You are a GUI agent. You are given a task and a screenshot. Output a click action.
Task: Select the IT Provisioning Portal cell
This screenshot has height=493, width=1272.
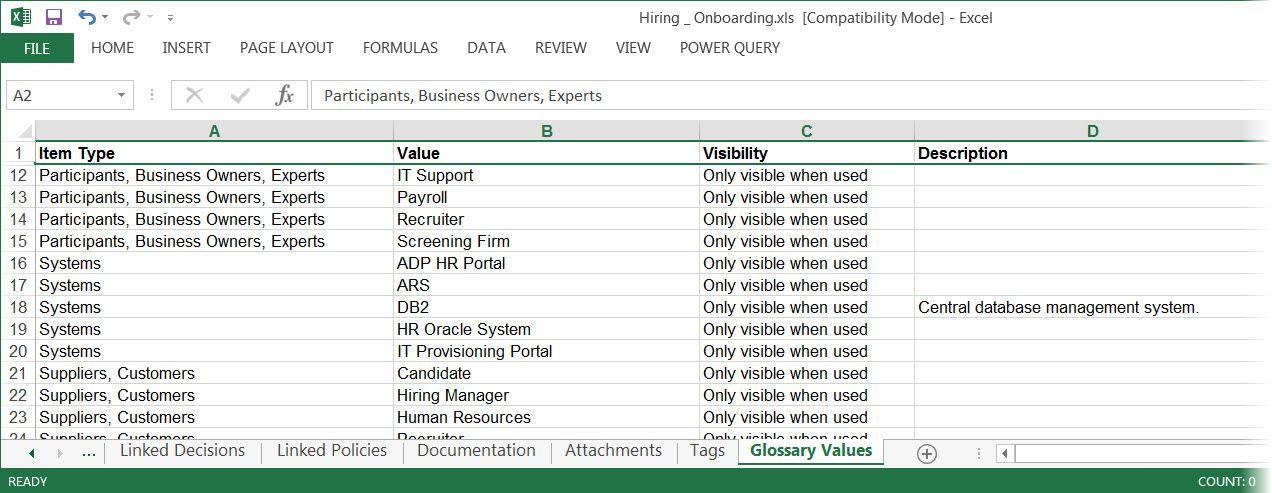coord(546,351)
